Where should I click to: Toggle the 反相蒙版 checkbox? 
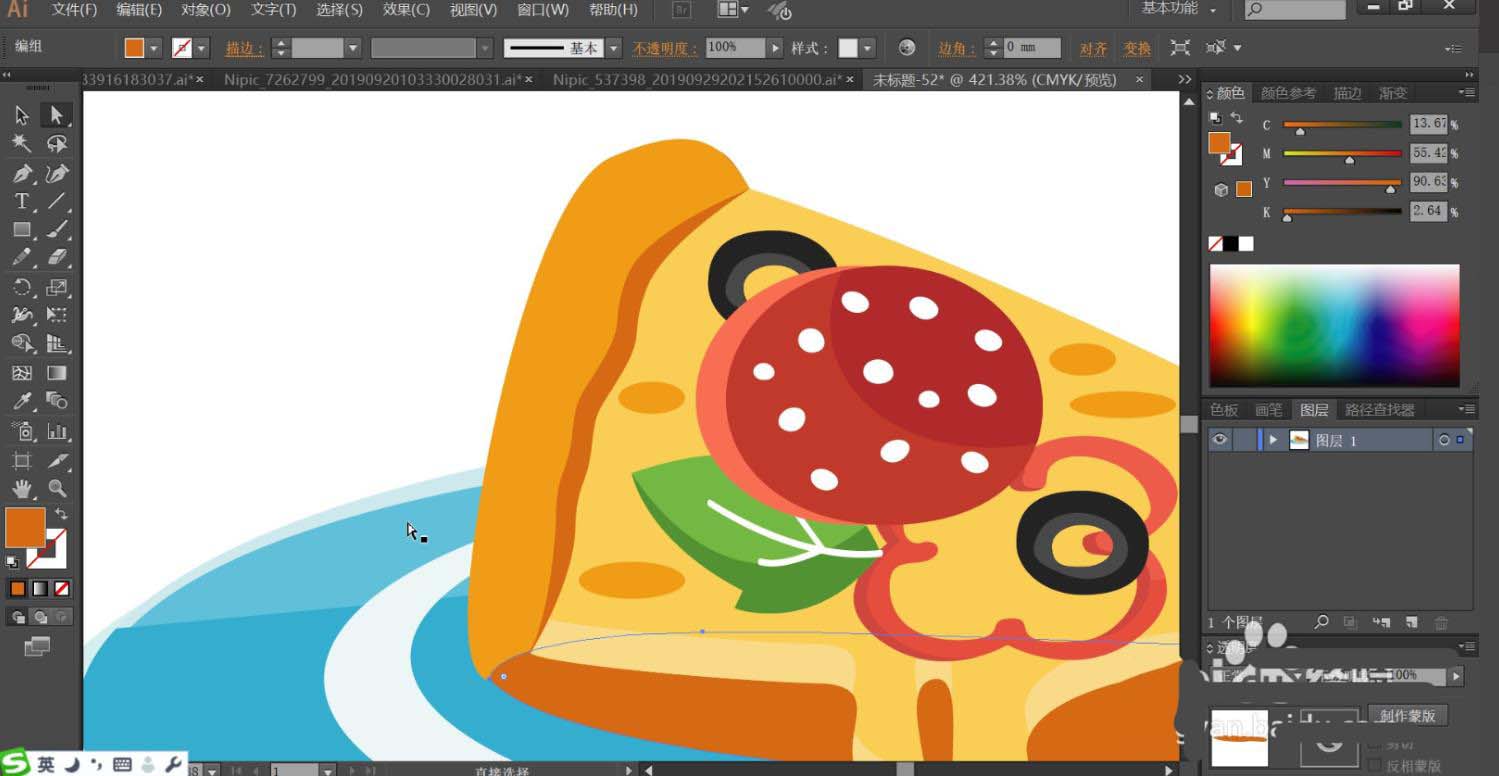(1375, 765)
